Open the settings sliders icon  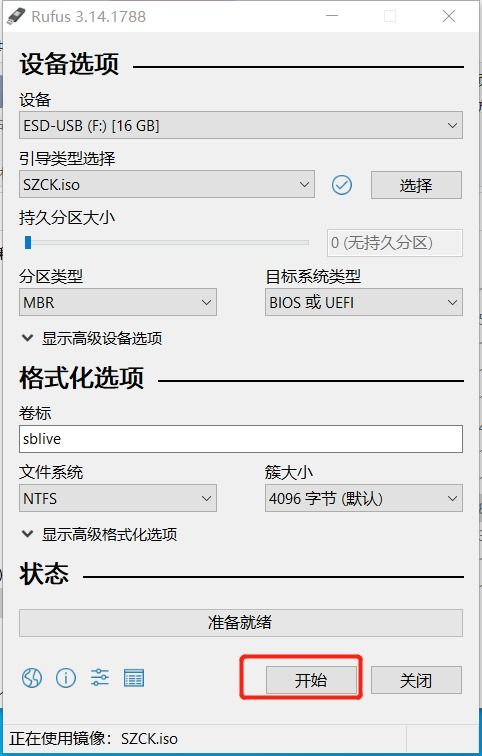pyautogui.click(x=100, y=678)
